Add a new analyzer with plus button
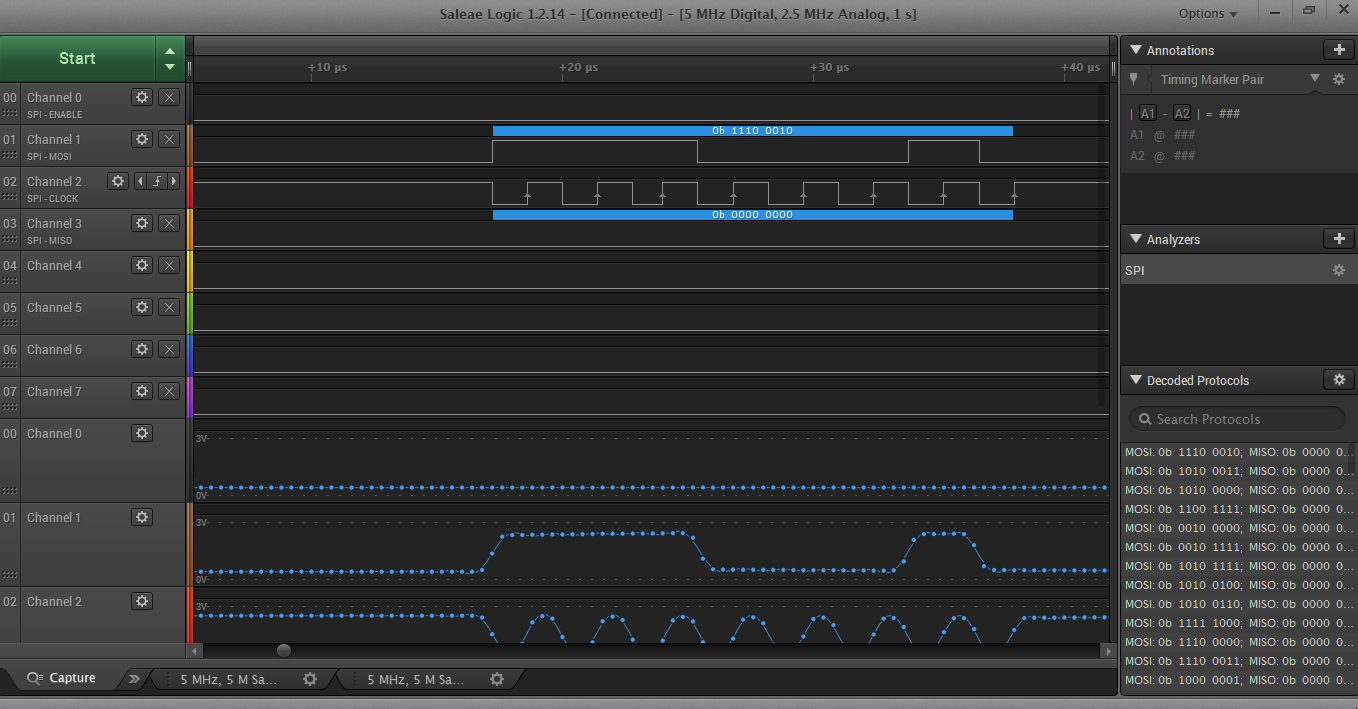Image resolution: width=1358 pixels, height=709 pixels. coord(1338,239)
